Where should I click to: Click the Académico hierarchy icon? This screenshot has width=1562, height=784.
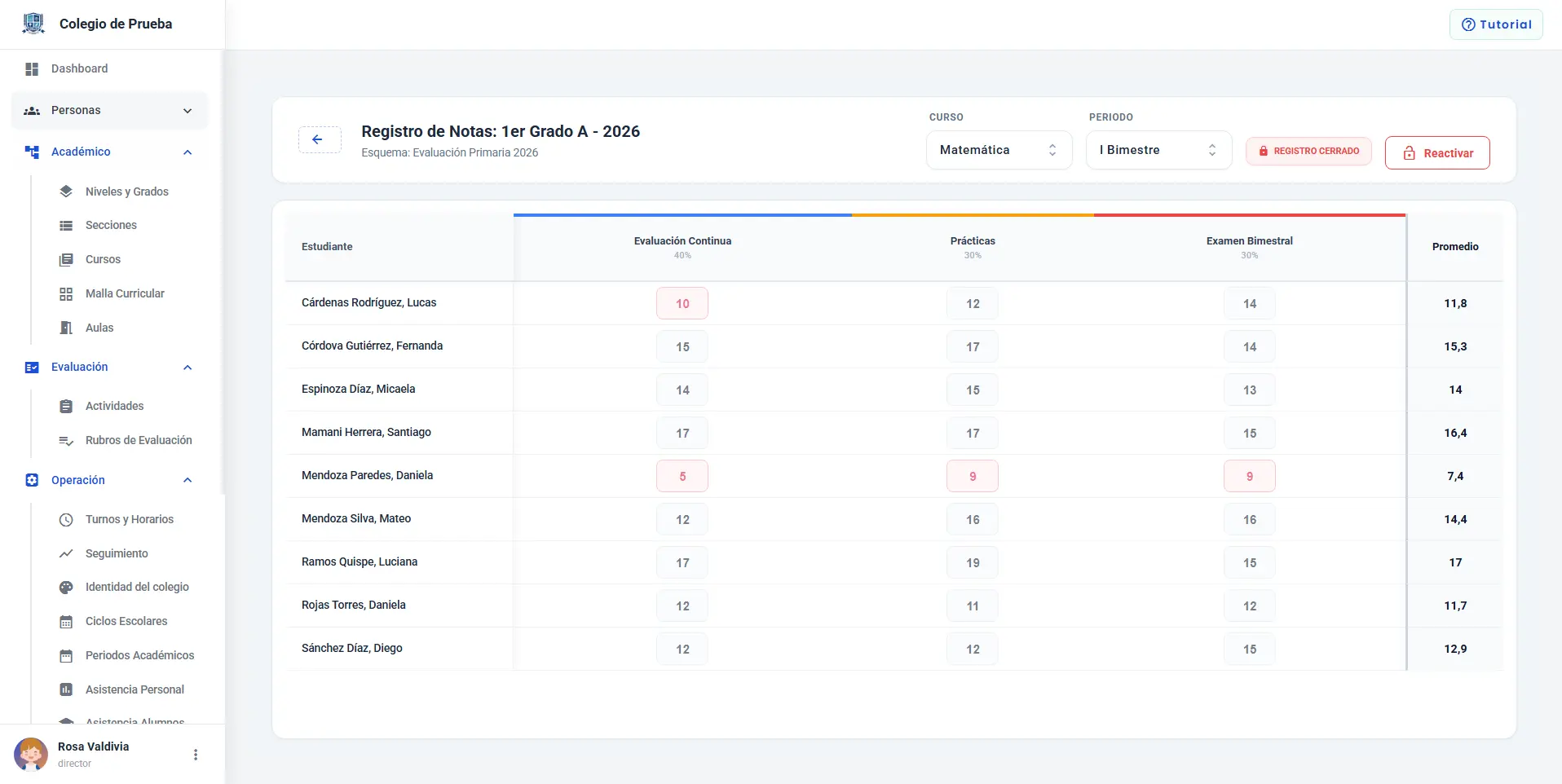point(32,152)
